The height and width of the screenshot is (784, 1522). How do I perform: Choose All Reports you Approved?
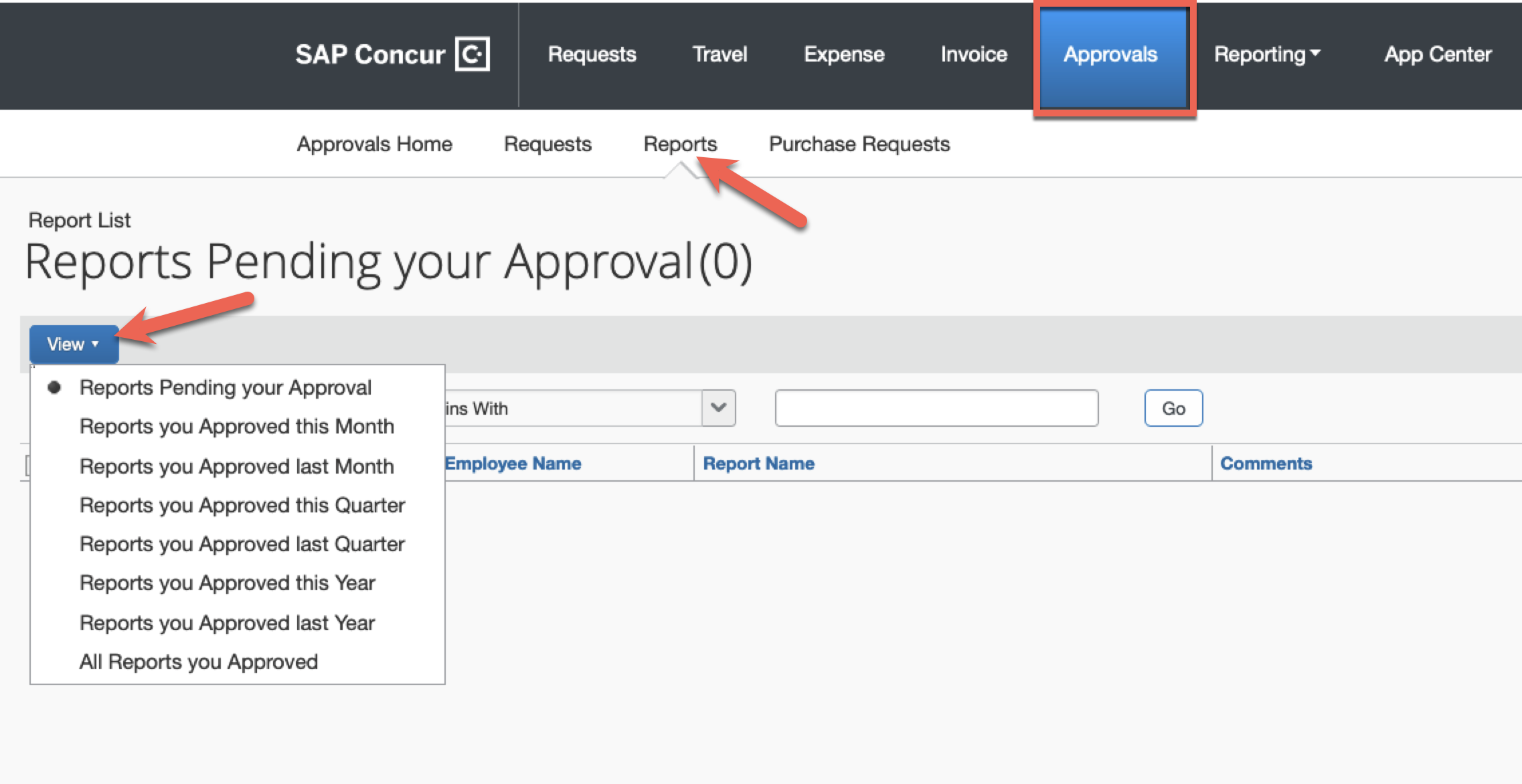point(199,662)
